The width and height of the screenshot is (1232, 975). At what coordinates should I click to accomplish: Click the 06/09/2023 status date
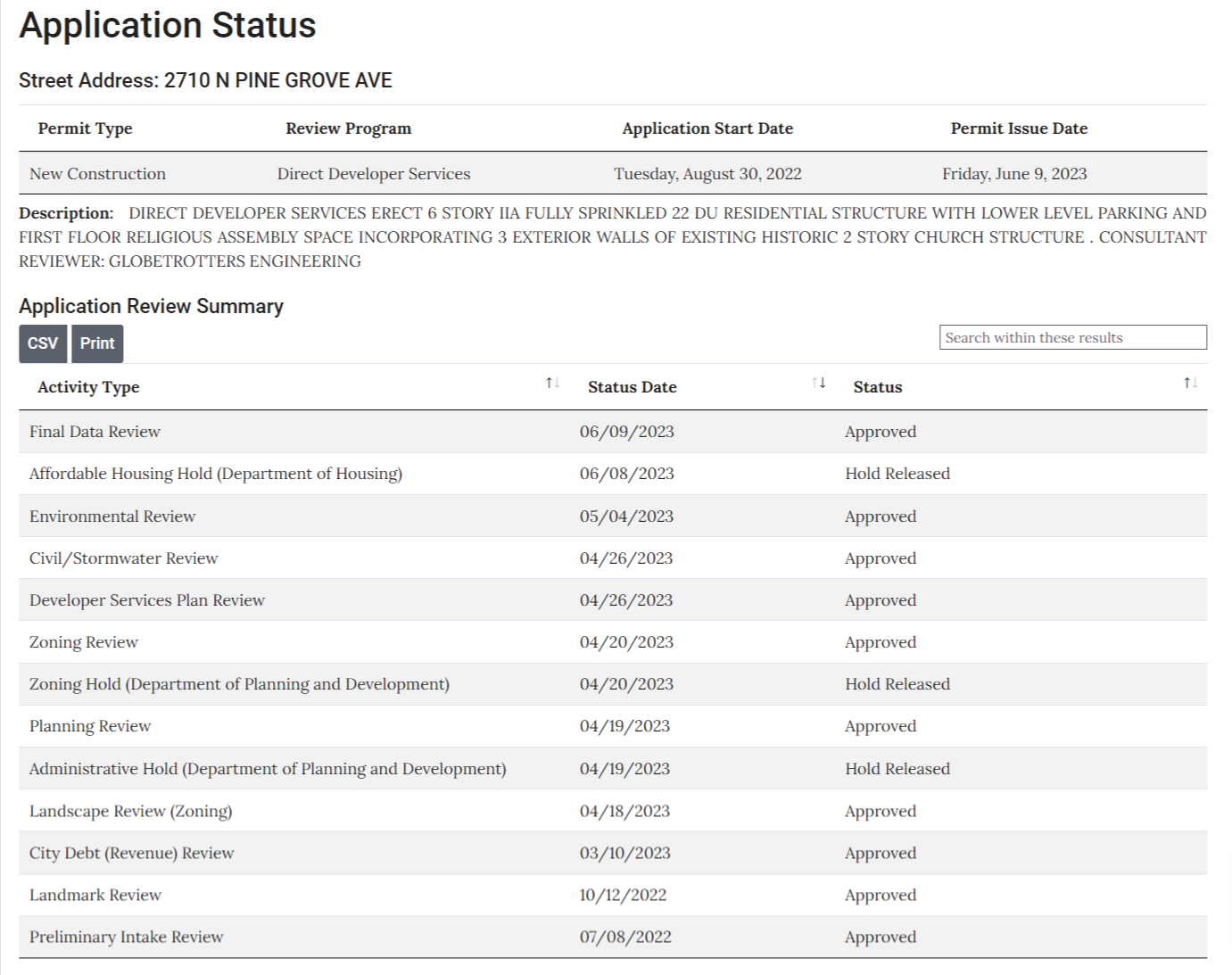click(x=627, y=432)
